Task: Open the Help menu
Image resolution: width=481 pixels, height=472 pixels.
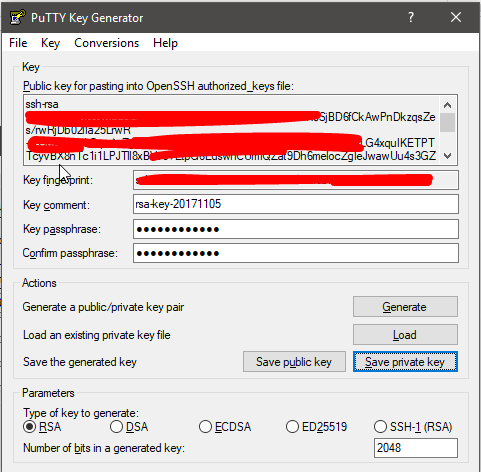Action: click(165, 43)
